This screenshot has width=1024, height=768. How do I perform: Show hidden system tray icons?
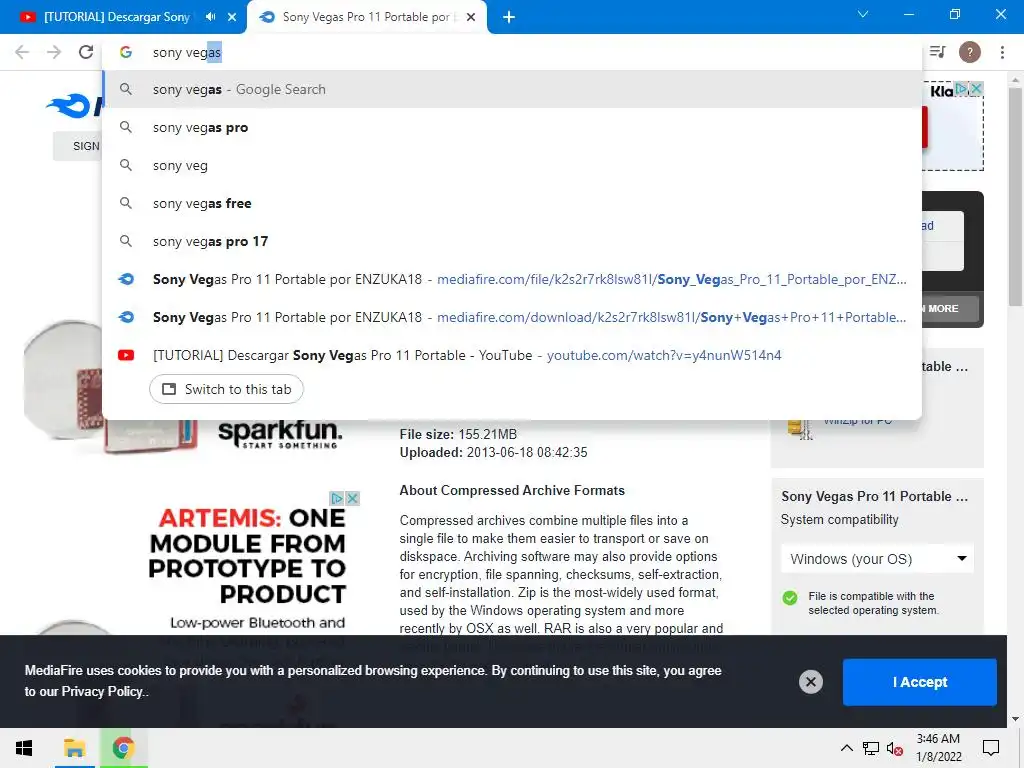click(x=846, y=748)
